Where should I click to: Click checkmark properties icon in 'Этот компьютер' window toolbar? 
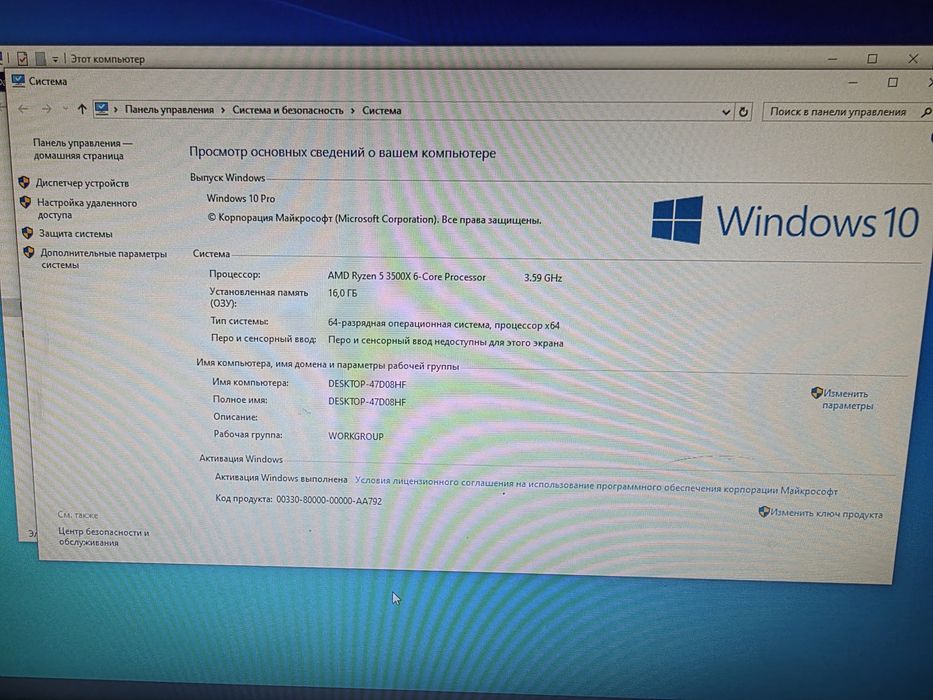click(22, 58)
